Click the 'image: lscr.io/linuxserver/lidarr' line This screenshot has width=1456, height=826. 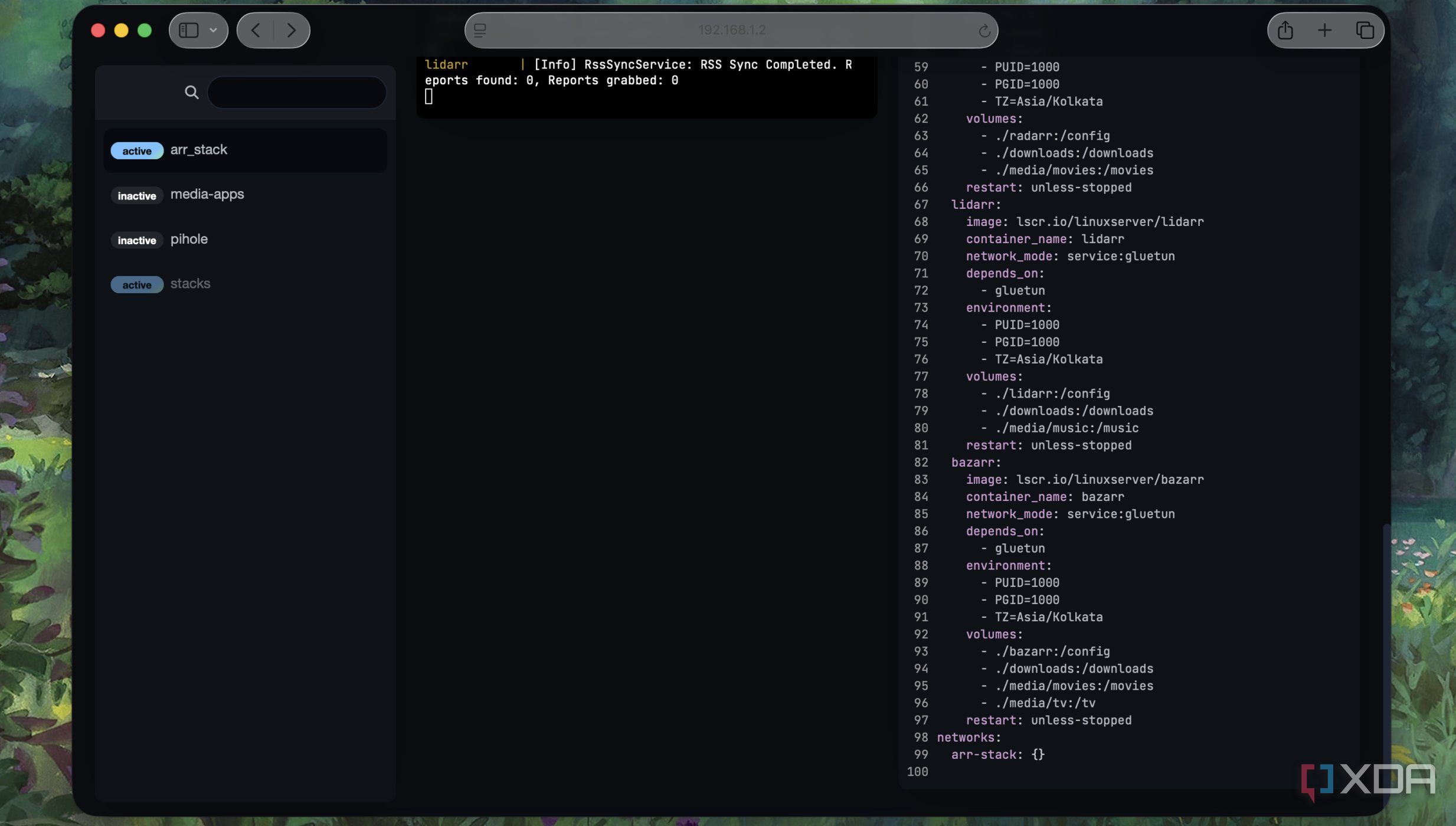[1084, 222]
